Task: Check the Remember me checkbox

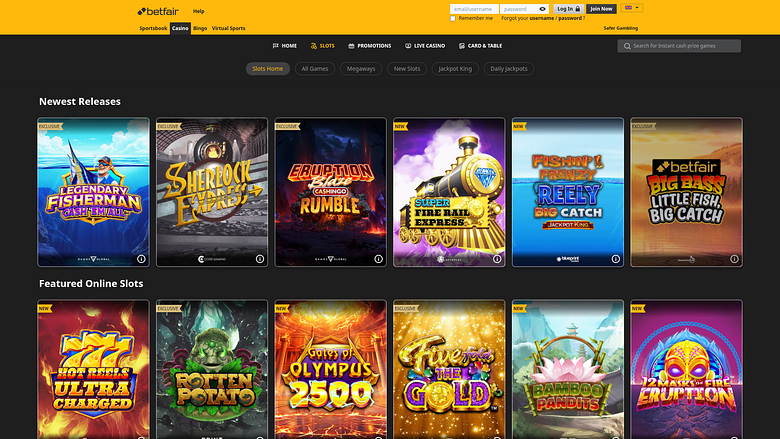Action: (x=453, y=18)
